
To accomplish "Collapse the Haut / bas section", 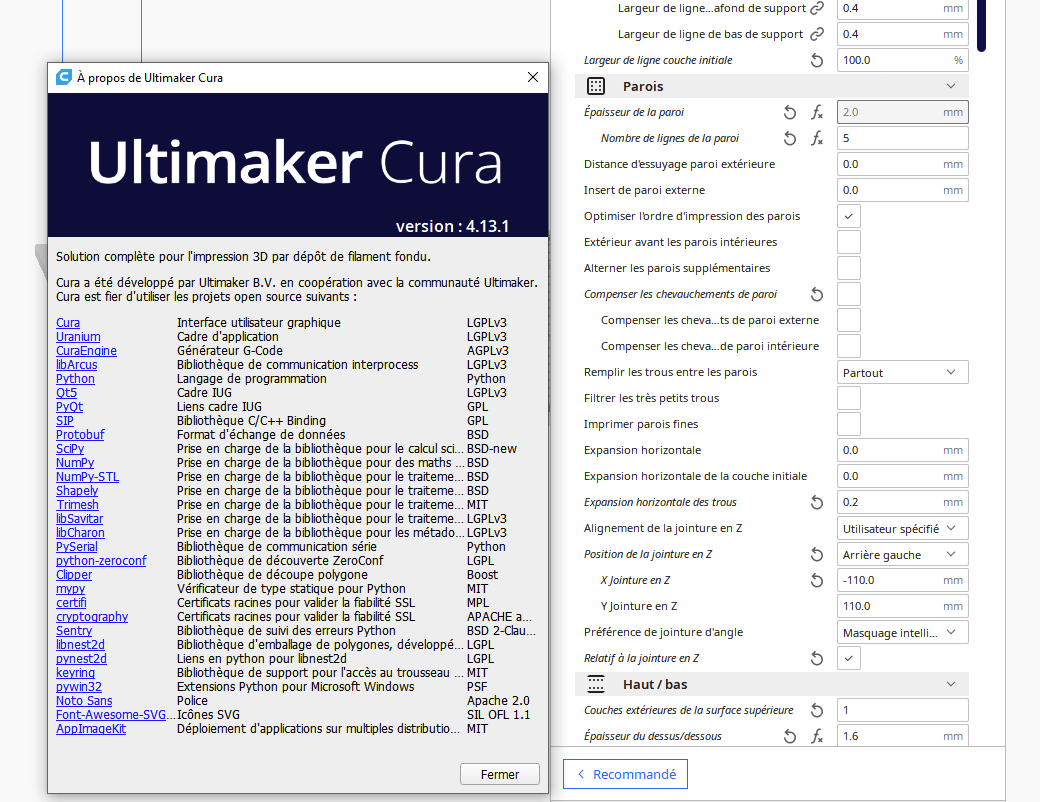I will (x=950, y=684).
